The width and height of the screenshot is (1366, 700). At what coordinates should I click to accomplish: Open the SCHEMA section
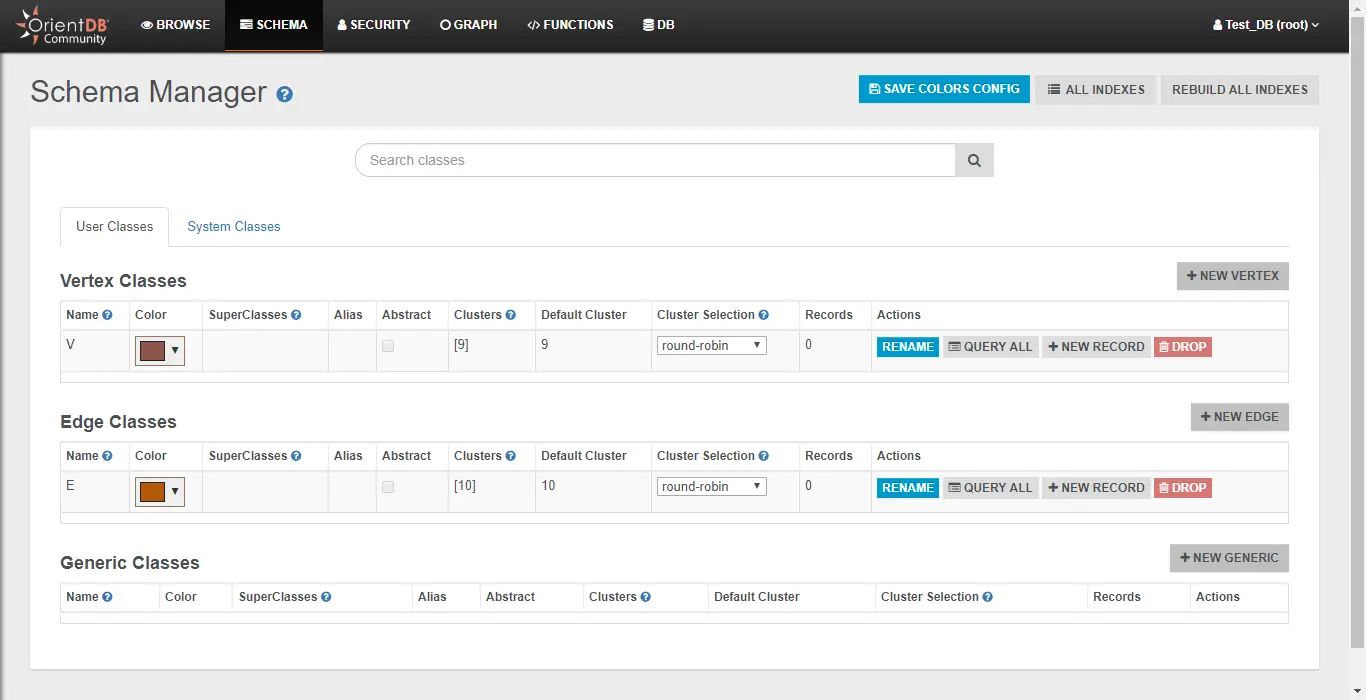point(274,25)
